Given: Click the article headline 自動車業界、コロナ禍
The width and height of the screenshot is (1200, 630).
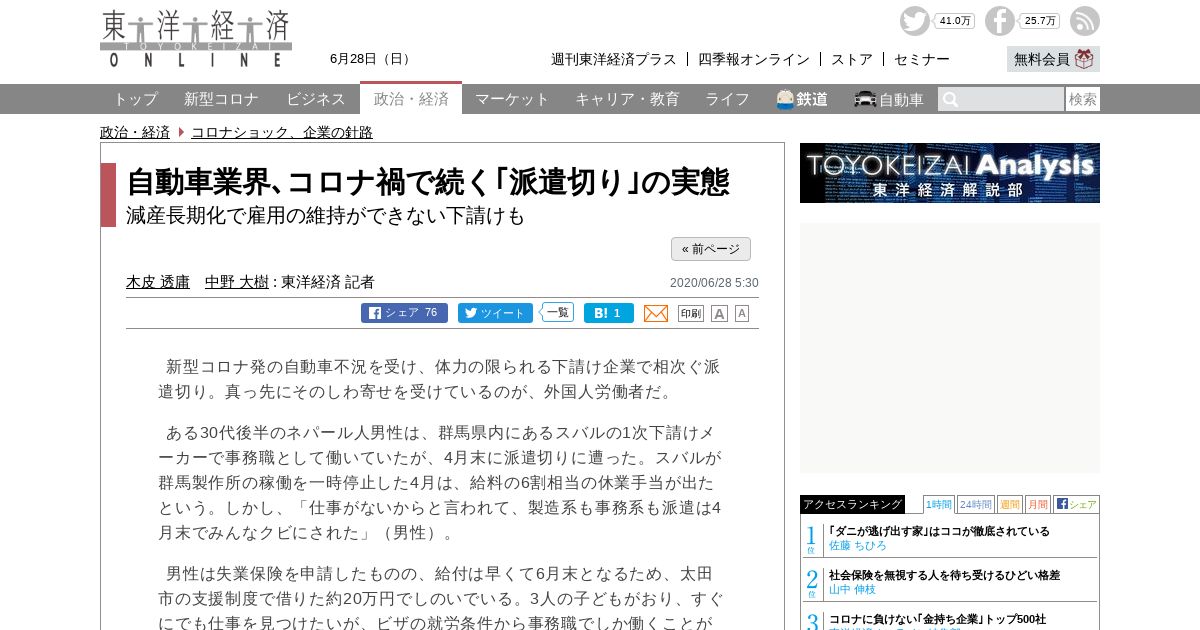Looking at the screenshot, I should 428,182.
